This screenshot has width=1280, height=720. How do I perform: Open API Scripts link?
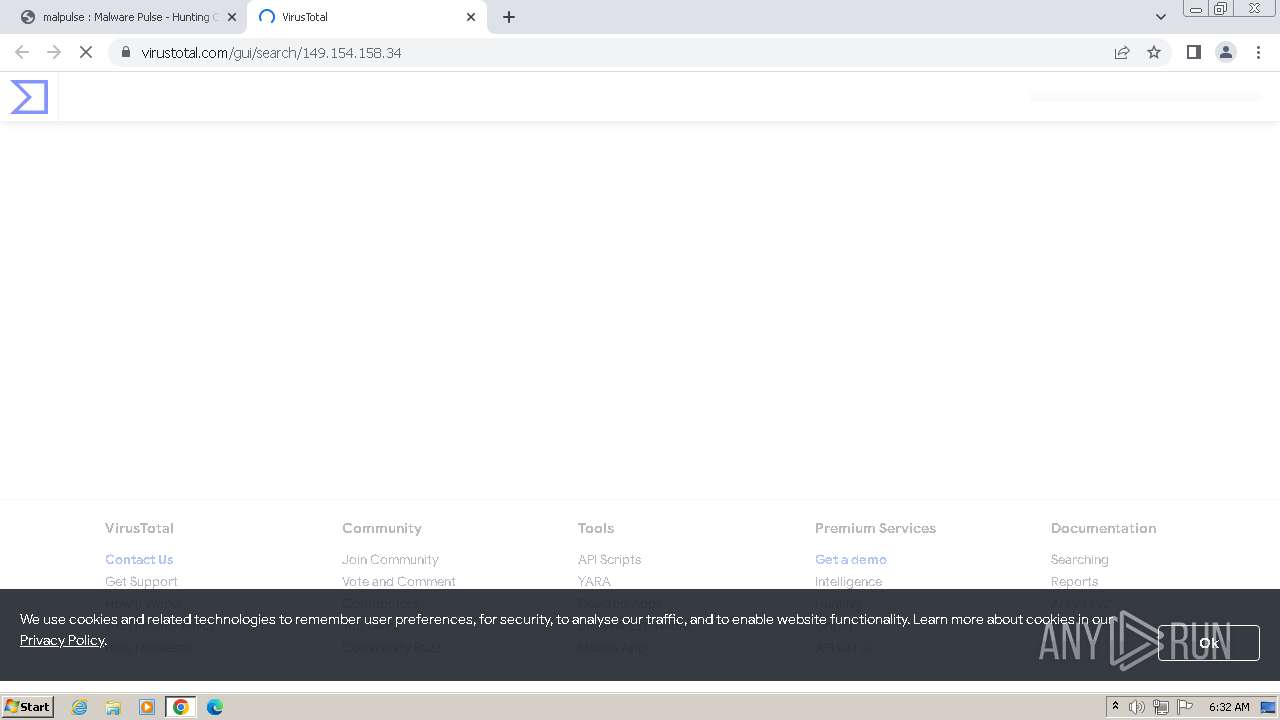click(609, 559)
